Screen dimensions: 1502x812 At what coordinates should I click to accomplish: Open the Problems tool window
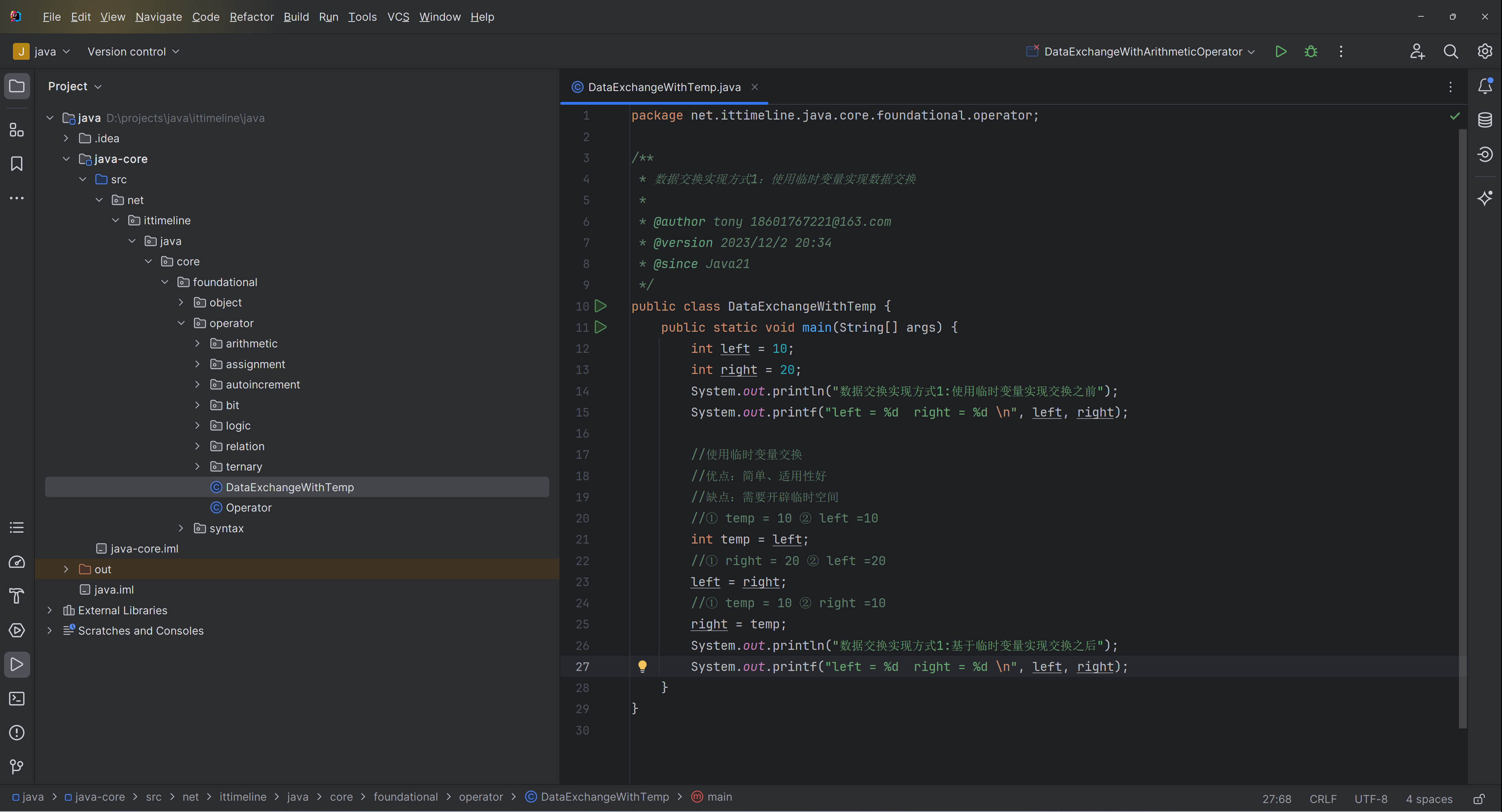pos(17,733)
